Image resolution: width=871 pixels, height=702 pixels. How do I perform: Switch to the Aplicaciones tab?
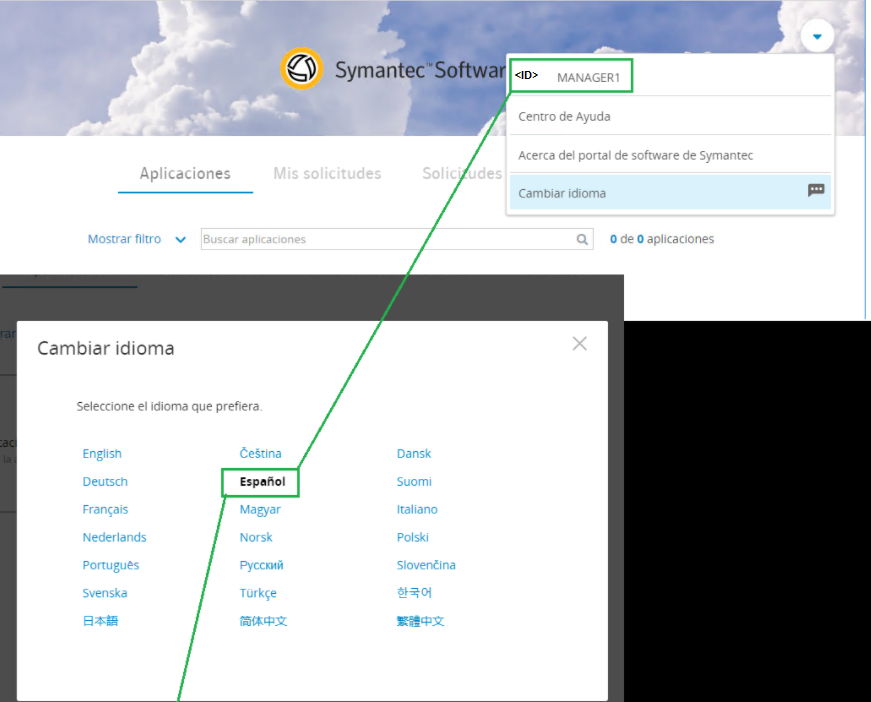tap(185, 174)
